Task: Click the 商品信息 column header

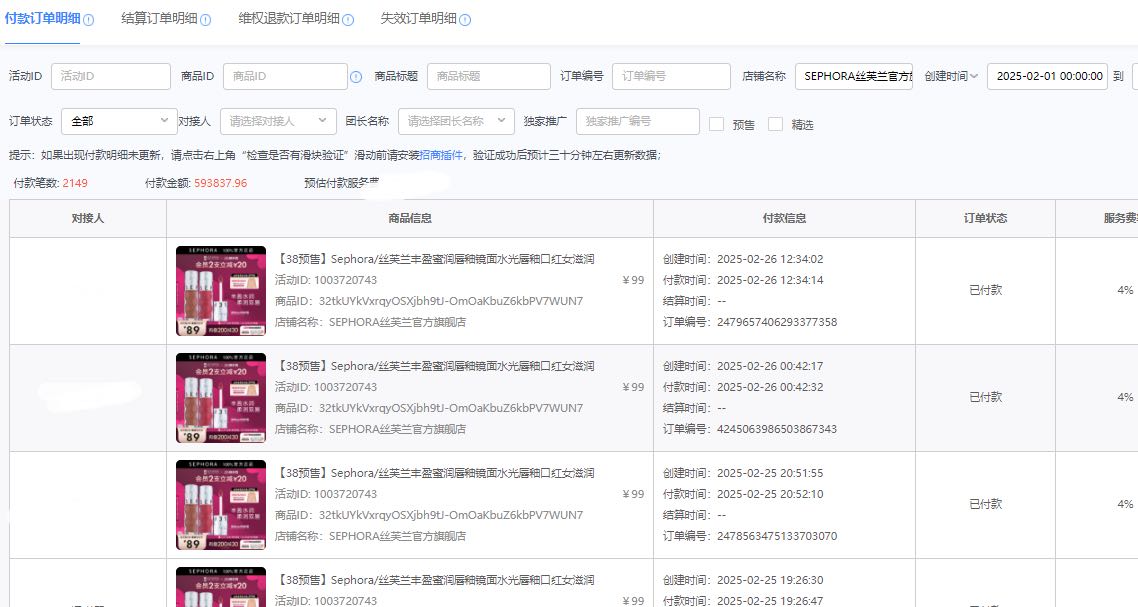Action: point(410,218)
